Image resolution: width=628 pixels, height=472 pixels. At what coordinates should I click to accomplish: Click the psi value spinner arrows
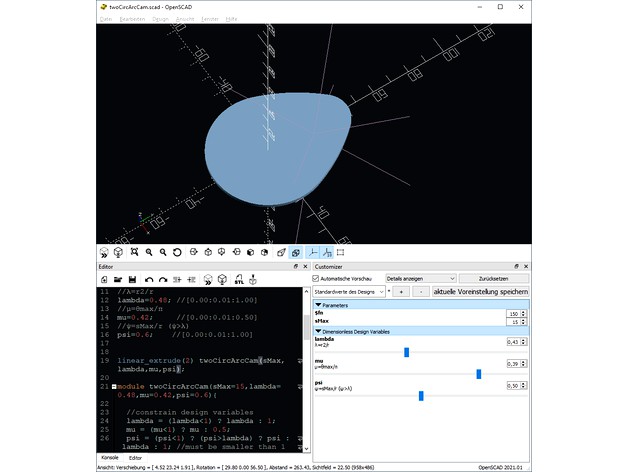(523, 385)
